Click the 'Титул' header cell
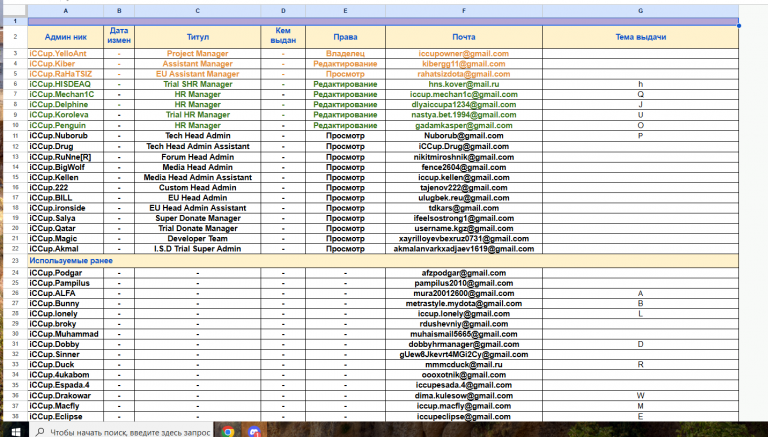The image size is (768, 437). coord(197,37)
